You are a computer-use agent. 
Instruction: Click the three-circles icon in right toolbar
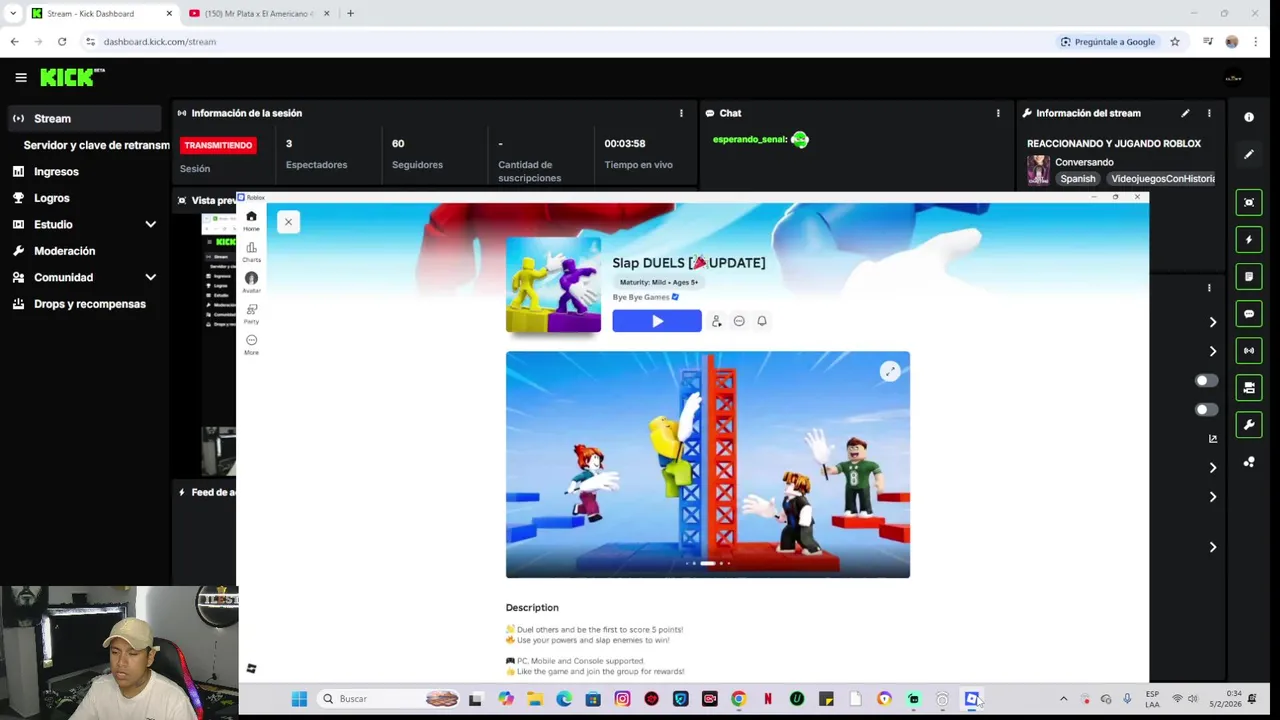pos(1248,462)
